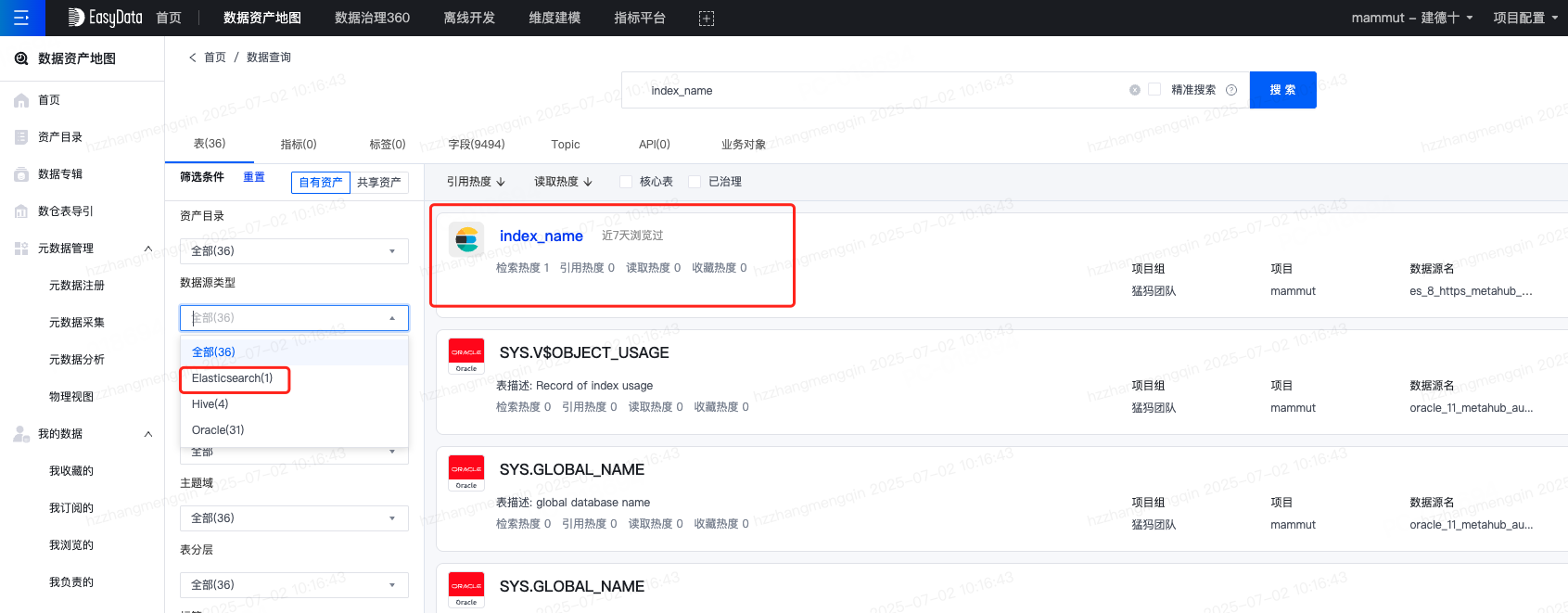Sort by 引用热度 arrow
This screenshot has height=613, width=1568.
tap(501, 182)
